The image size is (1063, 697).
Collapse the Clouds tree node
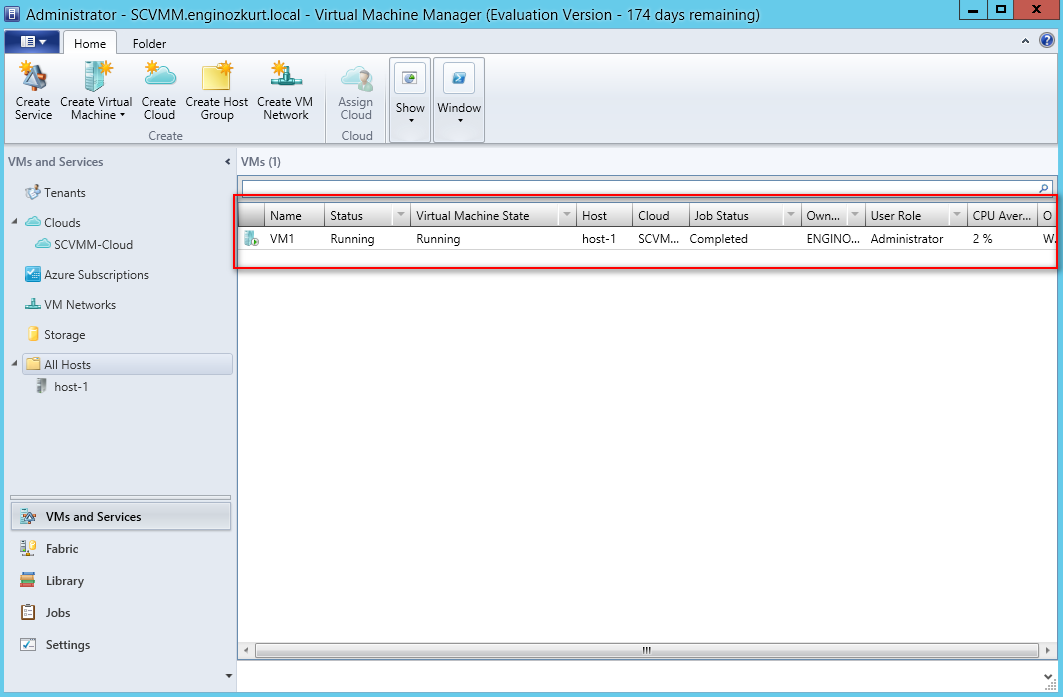[14, 221]
